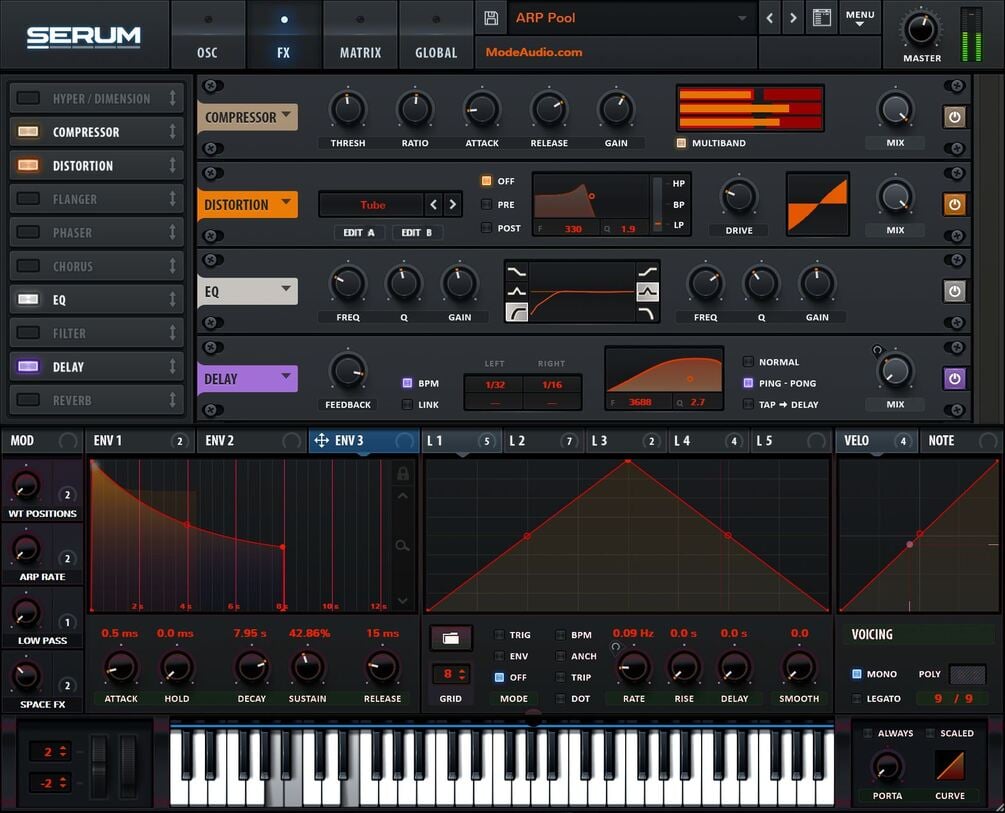
Task: Open the Distortion effect dropdown
Action: [x=247, y=205]
